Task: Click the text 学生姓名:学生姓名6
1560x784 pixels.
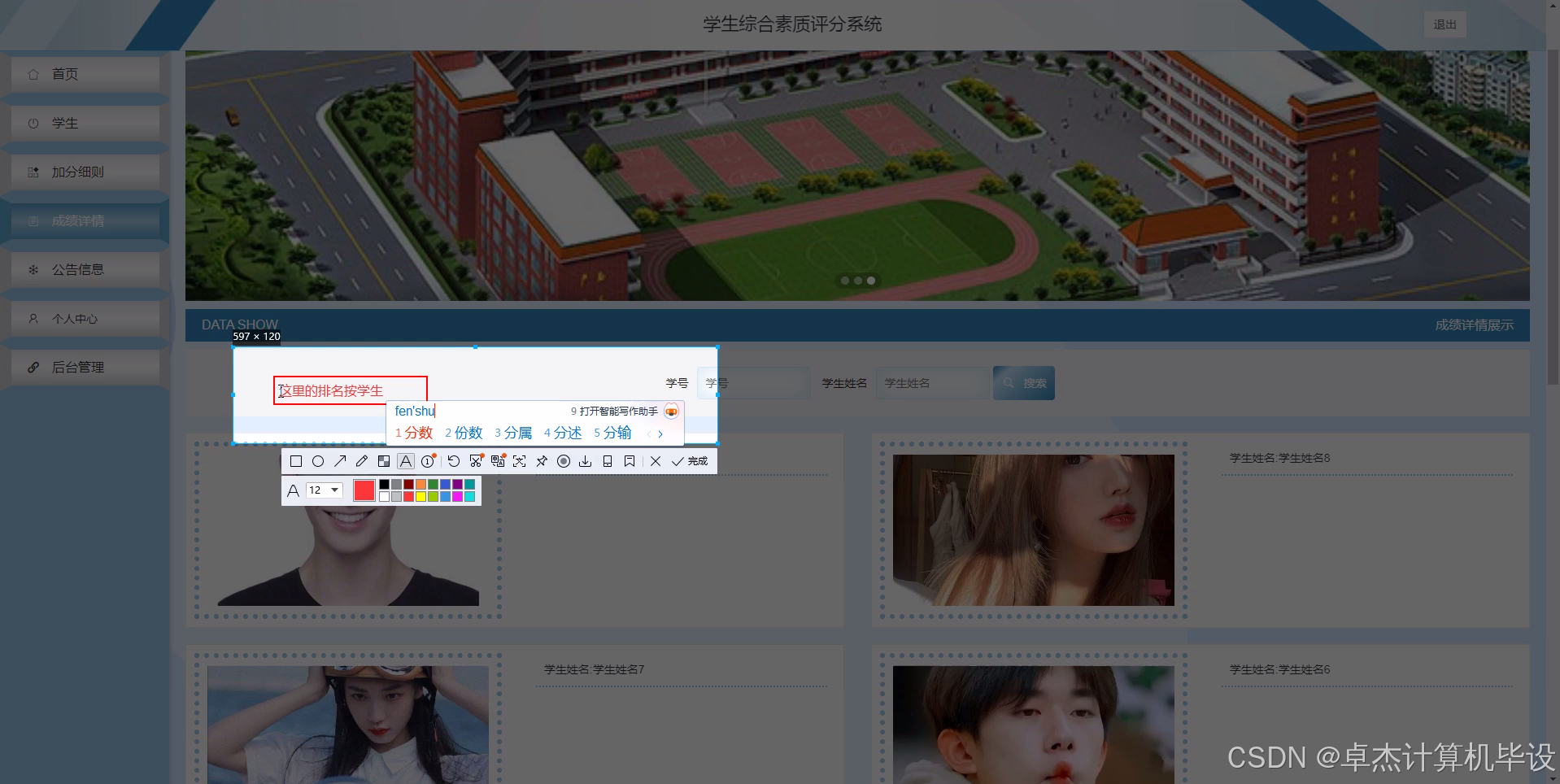Action: [x=1280, y=669]
